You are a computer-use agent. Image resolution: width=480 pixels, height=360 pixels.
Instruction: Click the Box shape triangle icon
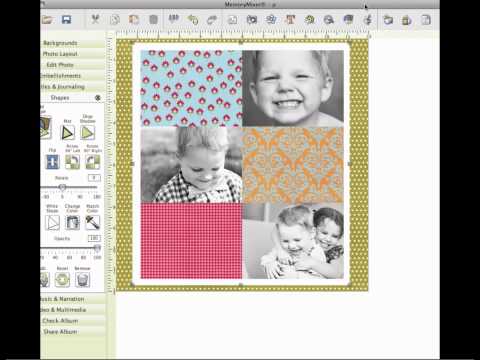click(67, 133)
